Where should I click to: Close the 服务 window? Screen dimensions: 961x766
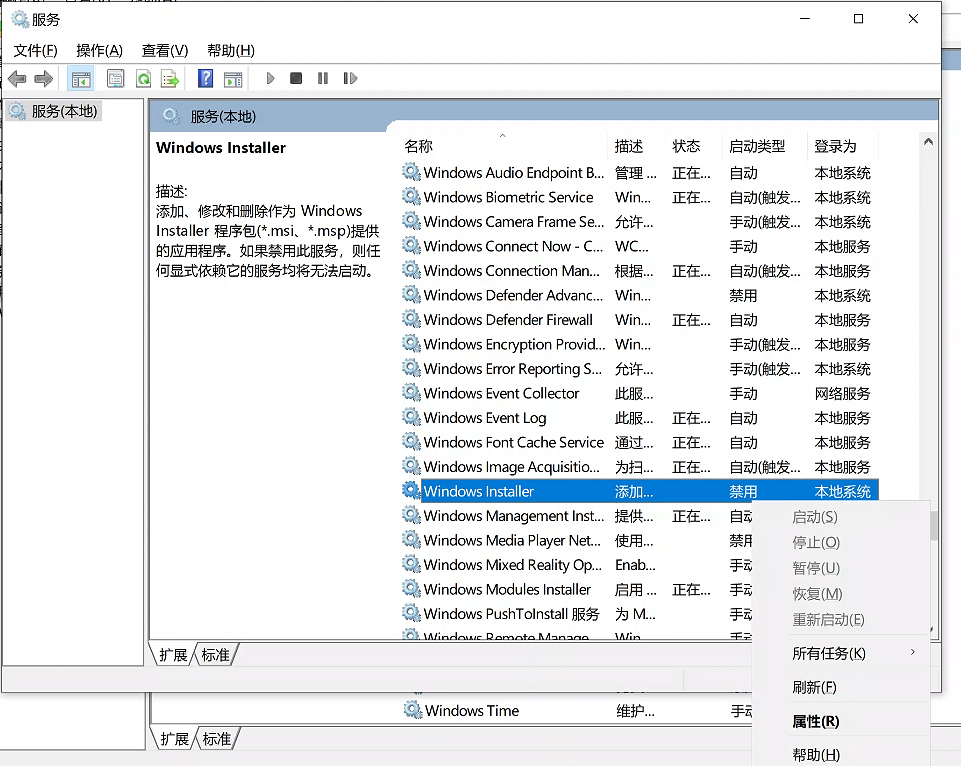click(x=913, y=19)
